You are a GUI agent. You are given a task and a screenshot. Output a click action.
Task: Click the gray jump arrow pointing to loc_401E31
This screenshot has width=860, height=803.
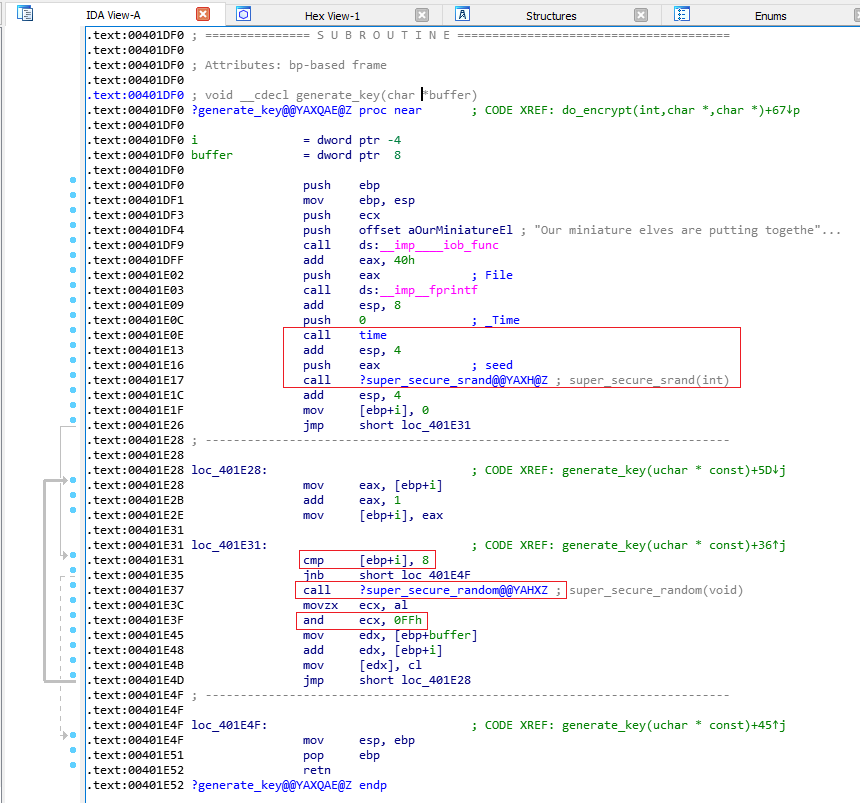tap(65, 552)
